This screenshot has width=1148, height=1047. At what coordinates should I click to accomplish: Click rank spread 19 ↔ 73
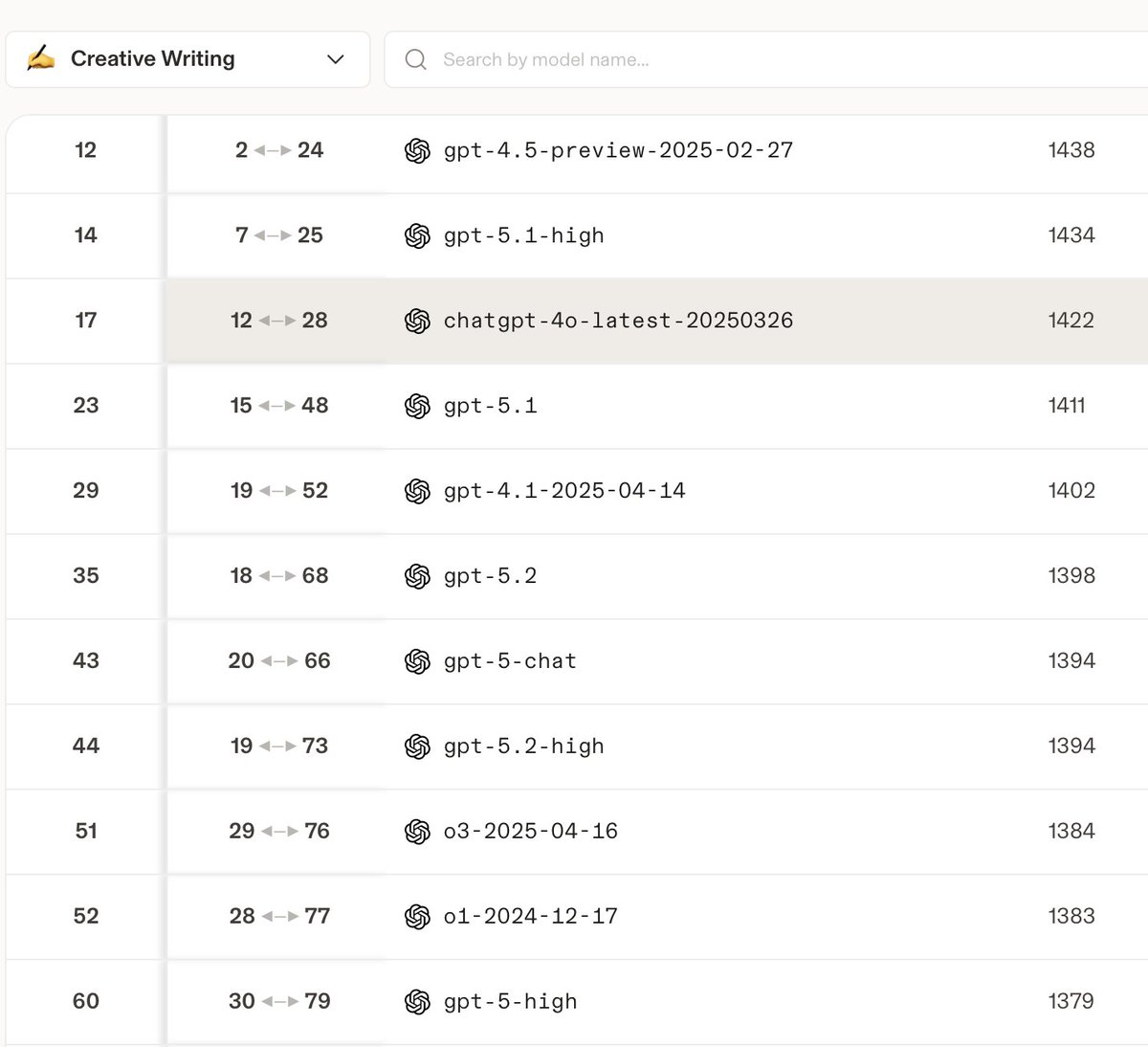279,746
